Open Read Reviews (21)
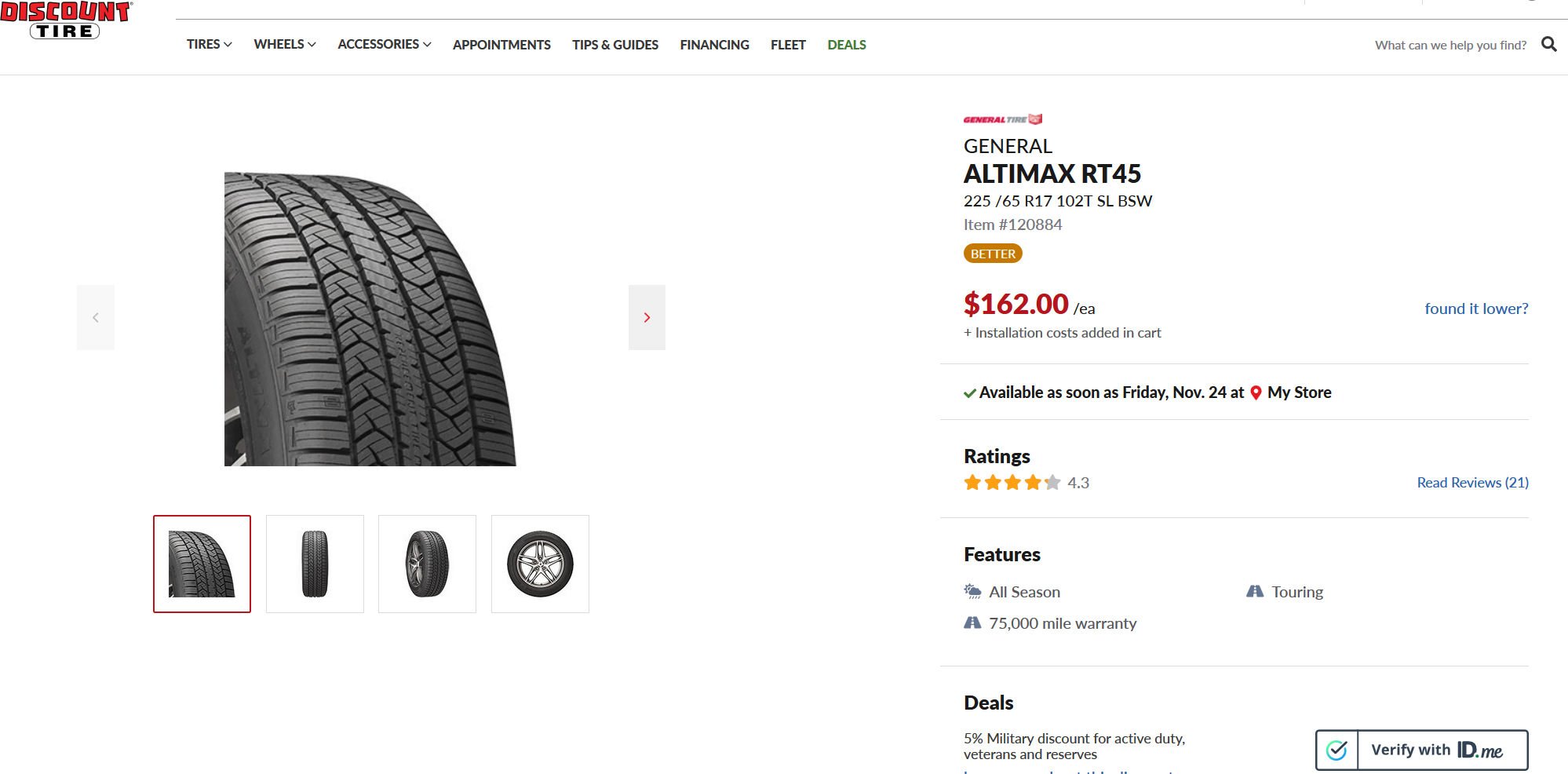The width and height of the screenshot is (1568, 774). pos(1472,482)
